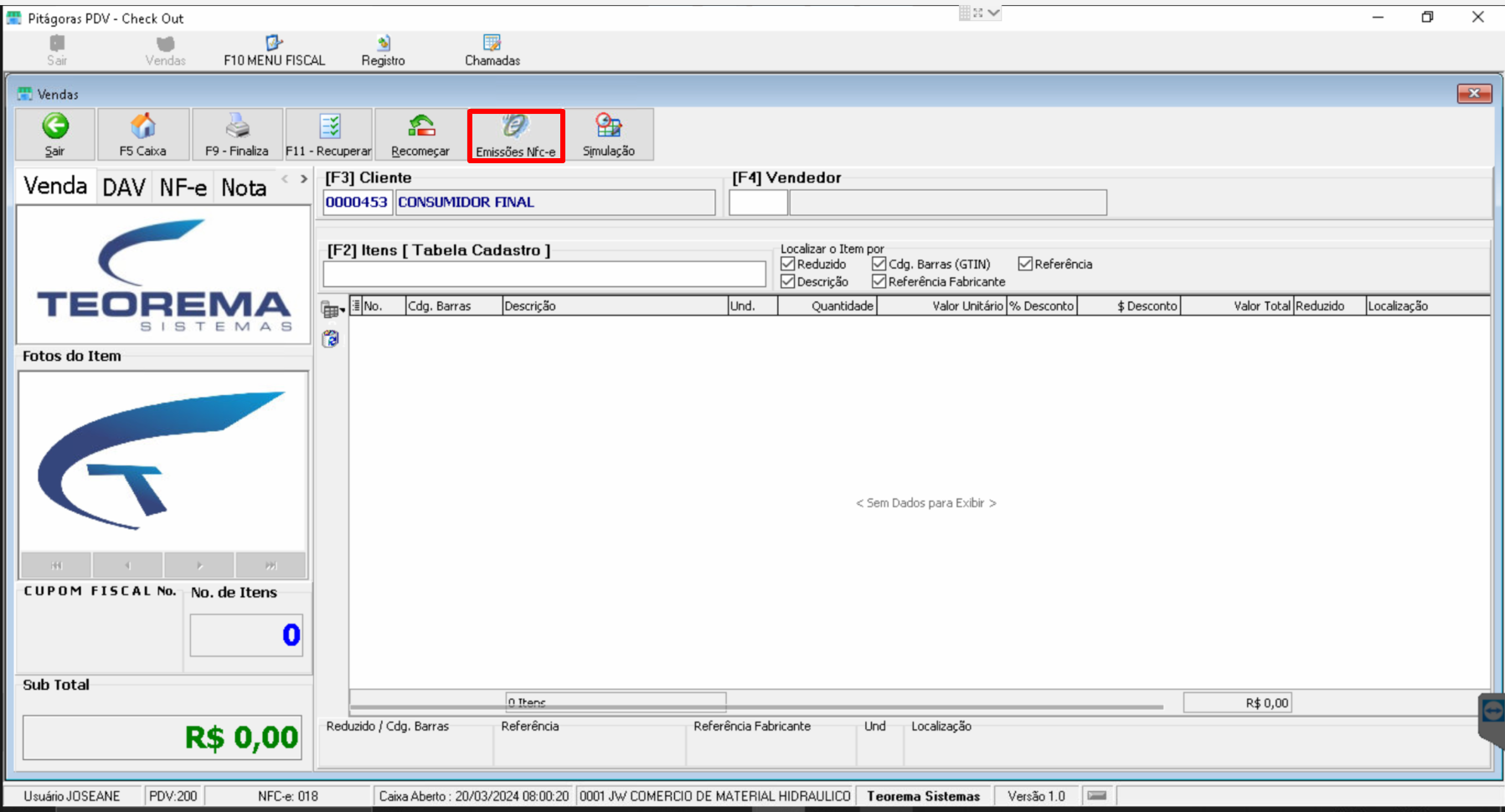Click the $ Desconto column header
This screenshot has width=1505, height=812.
(1129, 306)
